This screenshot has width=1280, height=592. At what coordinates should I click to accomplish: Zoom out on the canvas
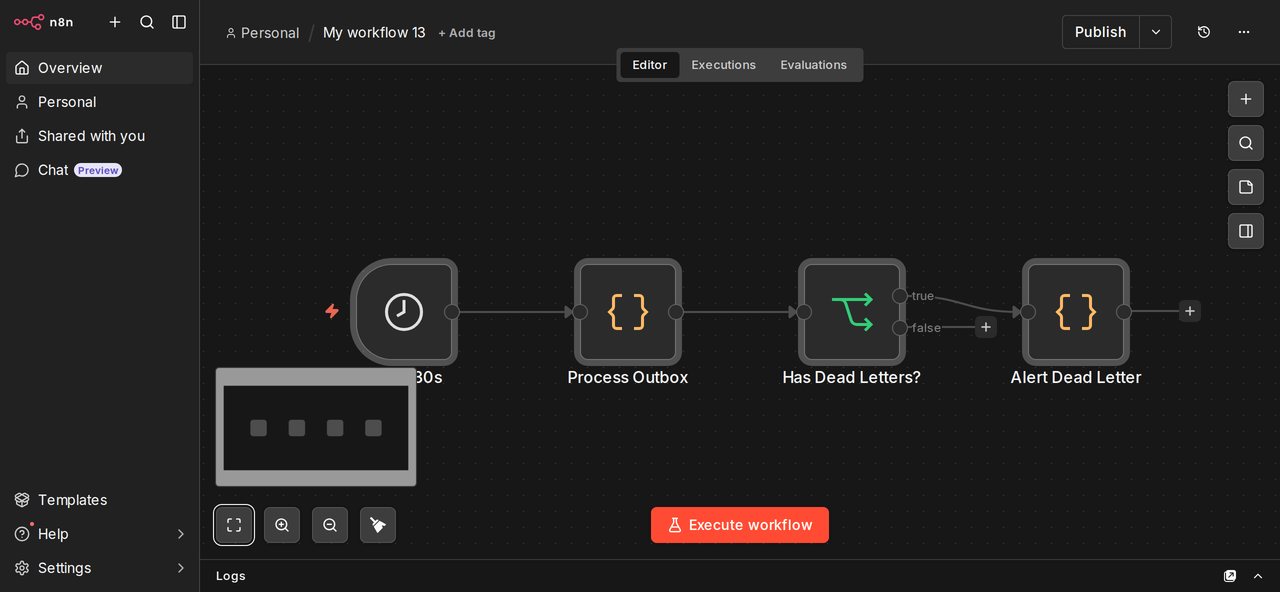click(x=330, y=525)
